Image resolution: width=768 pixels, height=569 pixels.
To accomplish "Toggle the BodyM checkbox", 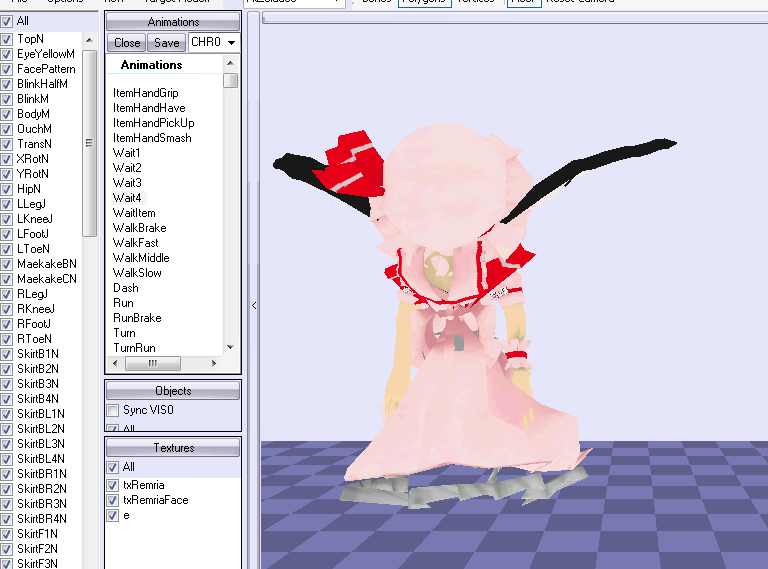I will (6, 114).
